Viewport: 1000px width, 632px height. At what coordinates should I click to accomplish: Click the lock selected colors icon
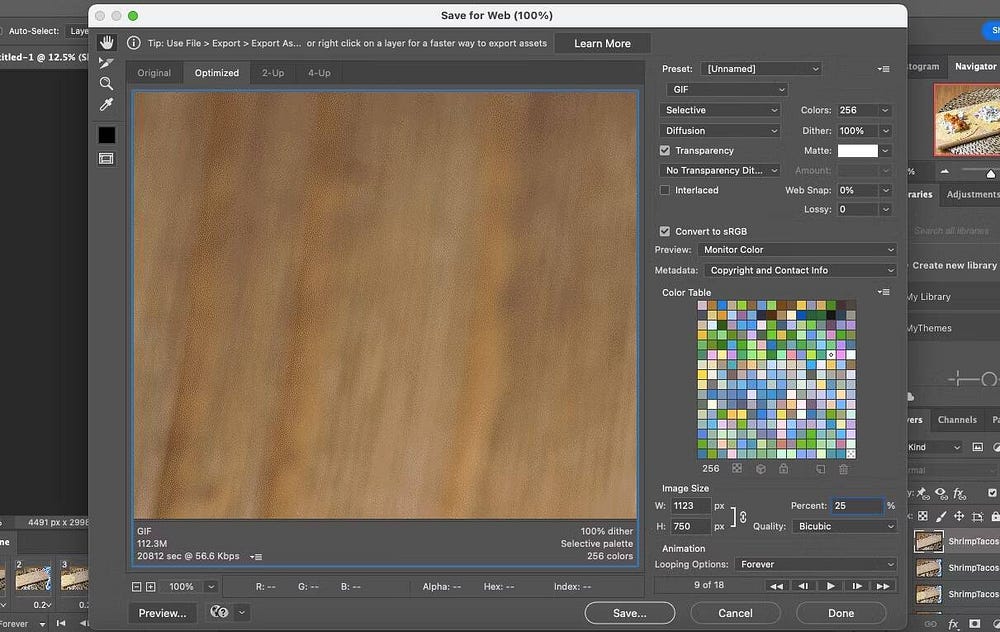(783, 468)
